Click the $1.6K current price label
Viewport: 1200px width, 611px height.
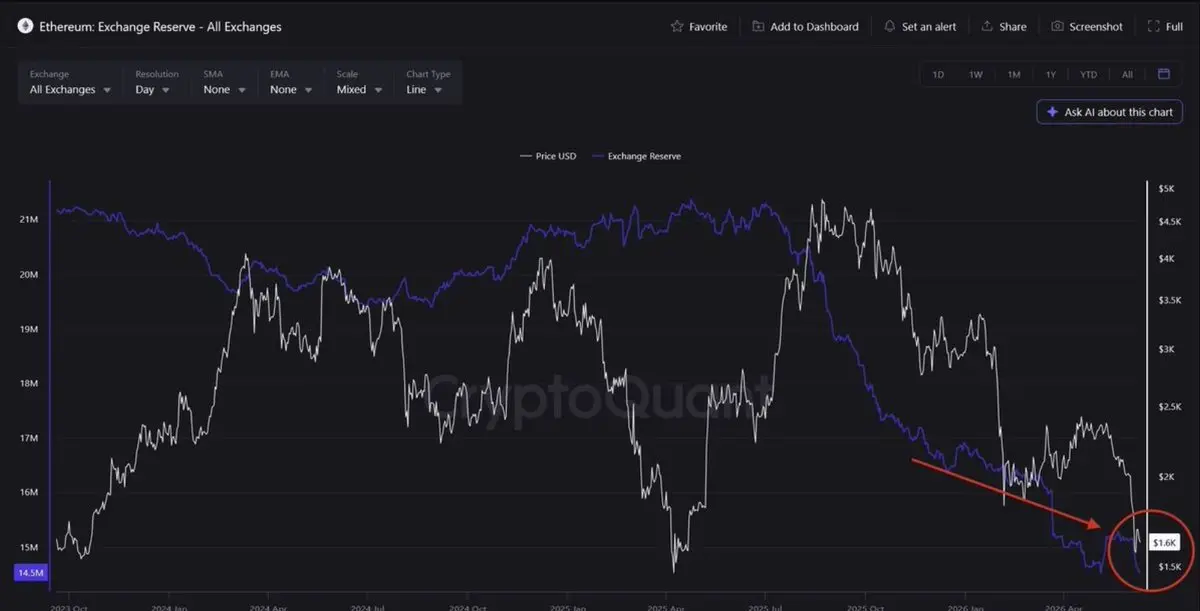(1164, 542)
